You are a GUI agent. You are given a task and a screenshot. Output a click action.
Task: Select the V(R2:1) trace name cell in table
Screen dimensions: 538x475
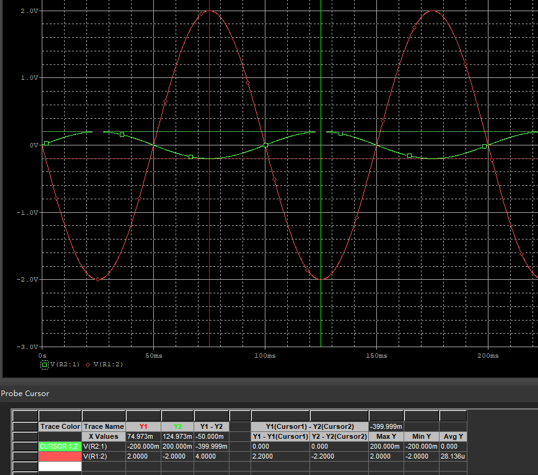coord(104,447)
